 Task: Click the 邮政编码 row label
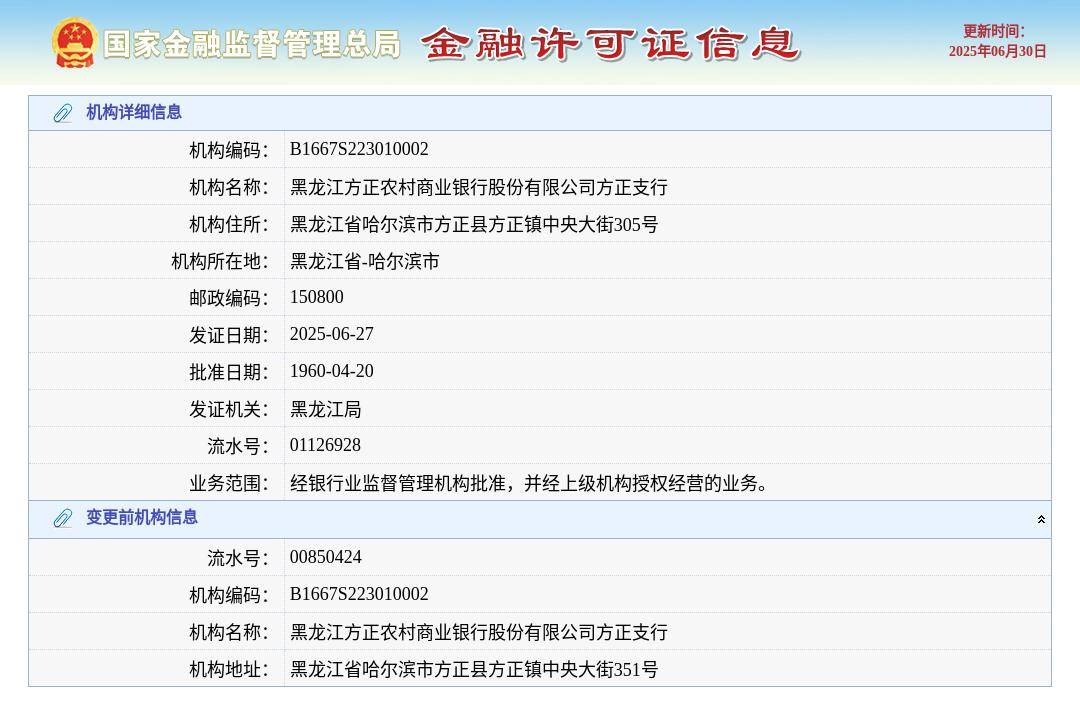(229, 298)
